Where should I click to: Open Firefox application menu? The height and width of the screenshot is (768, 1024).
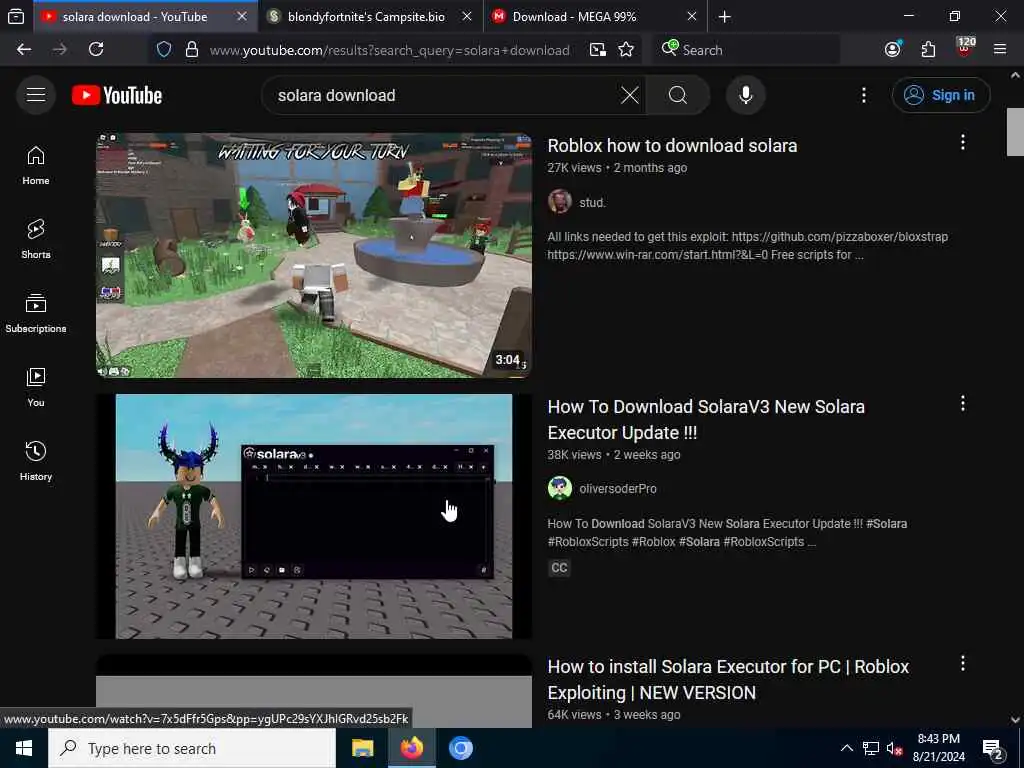point(1000,50)
